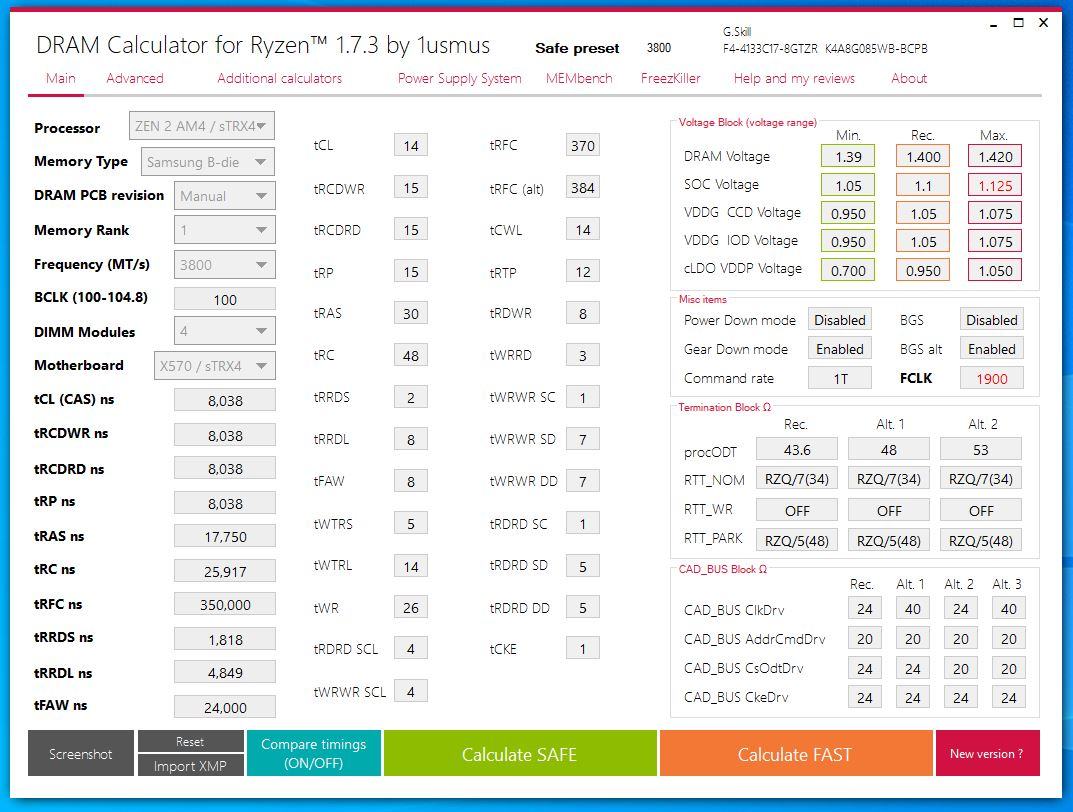
Task: Expand the Processor dropdown
Action: 202,126
